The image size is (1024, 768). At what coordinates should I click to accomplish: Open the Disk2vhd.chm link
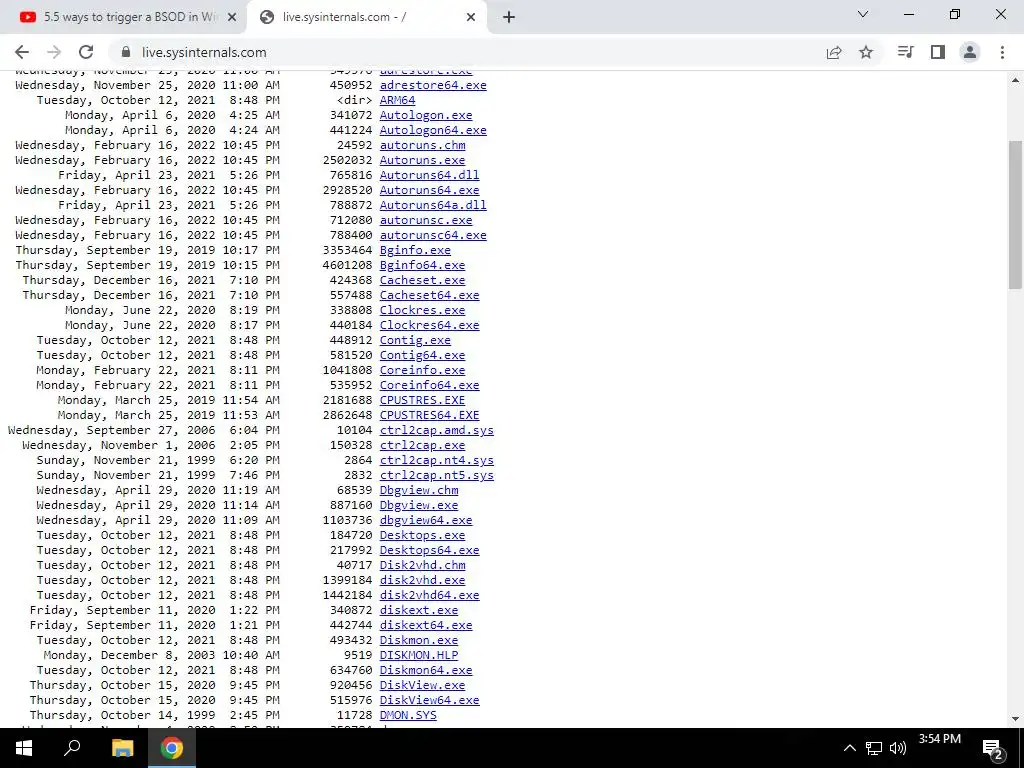tap(423, 566)
